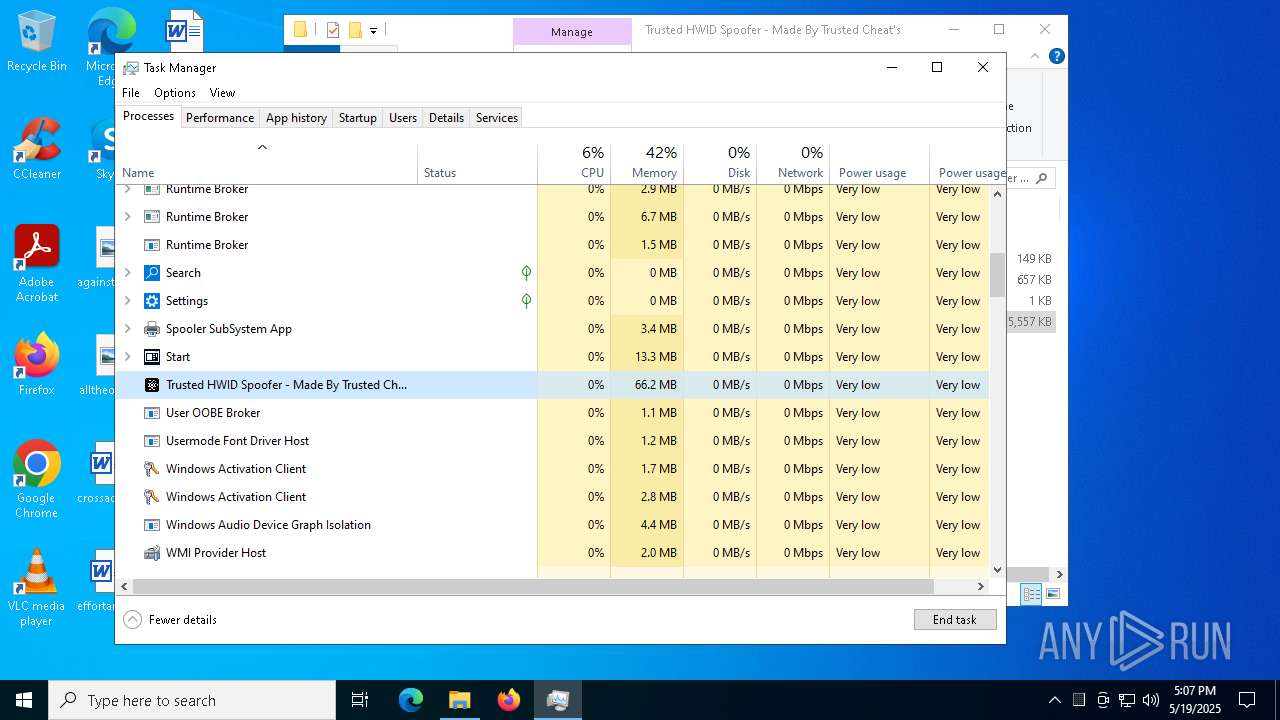Expand the Start process group
Screen dimensions: 1280x720
click(127, 357)
